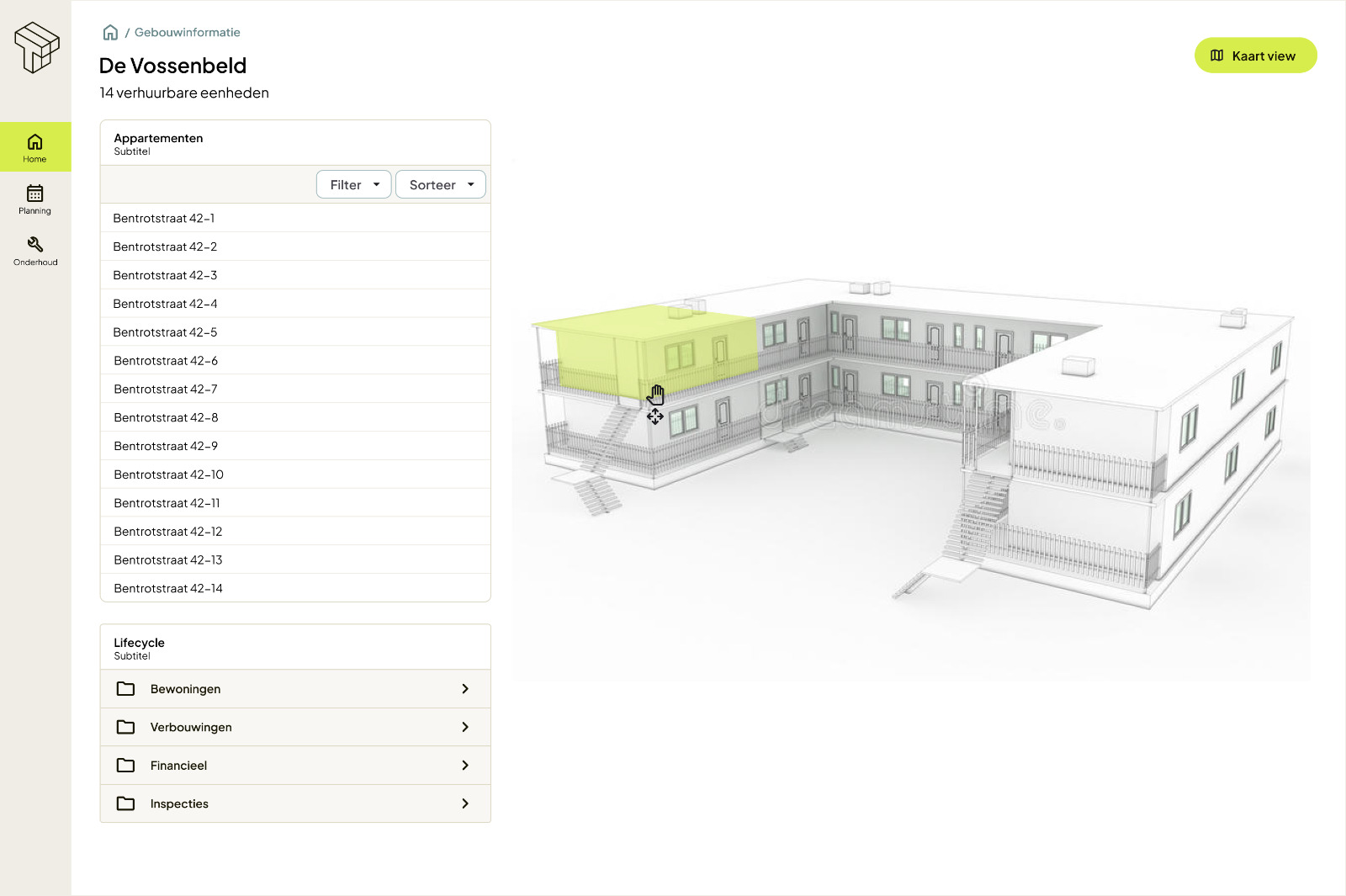The width and height of the screenshot is (1346, 896).
Task: Click the Verbouwingen folder icon
Action: pyautogui.click(x=125, y=727)
